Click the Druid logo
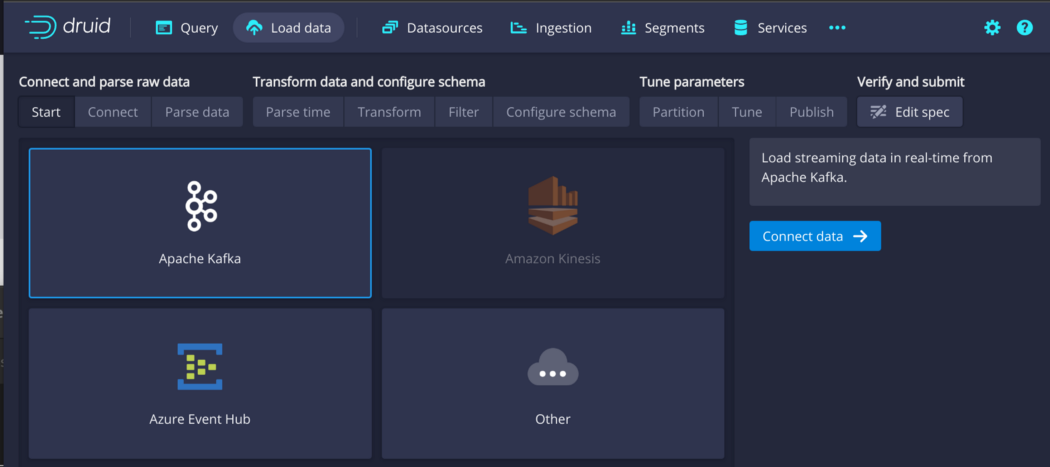Screen dimensions: 1050x467 (x=68, y=27)
